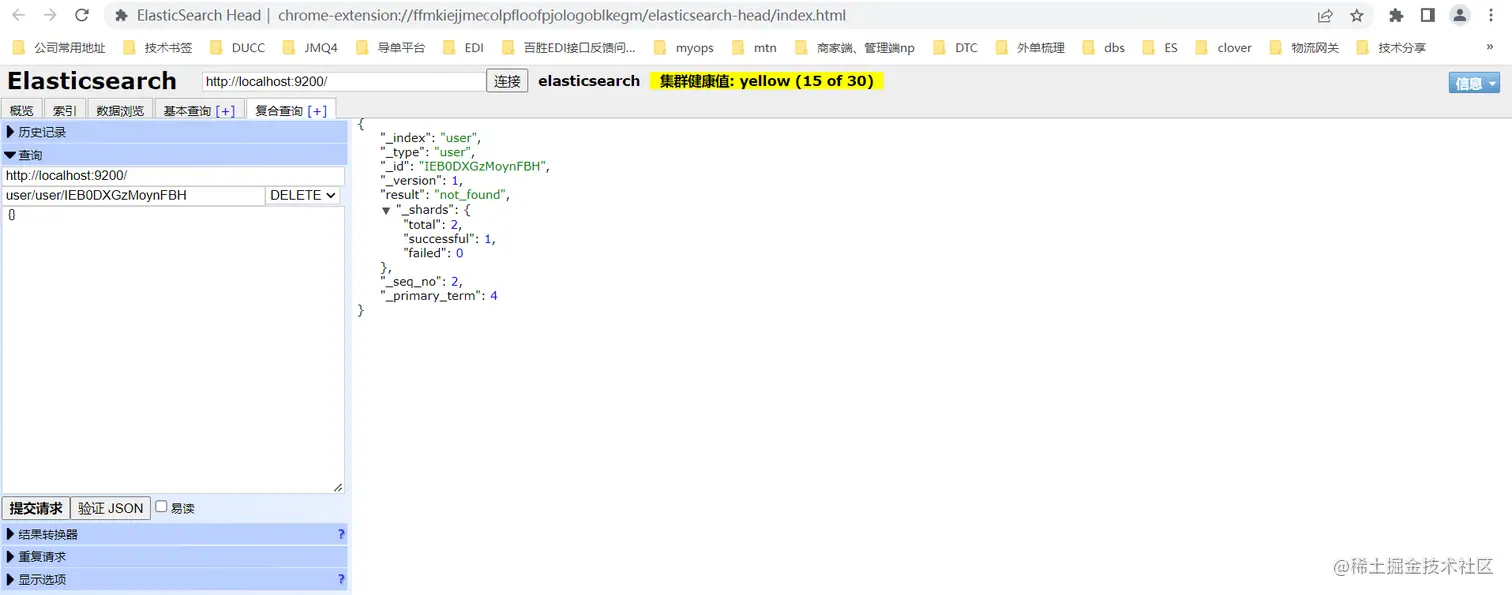
Task: Reload the ElasticSearch Head page
Action: (82, 15)
